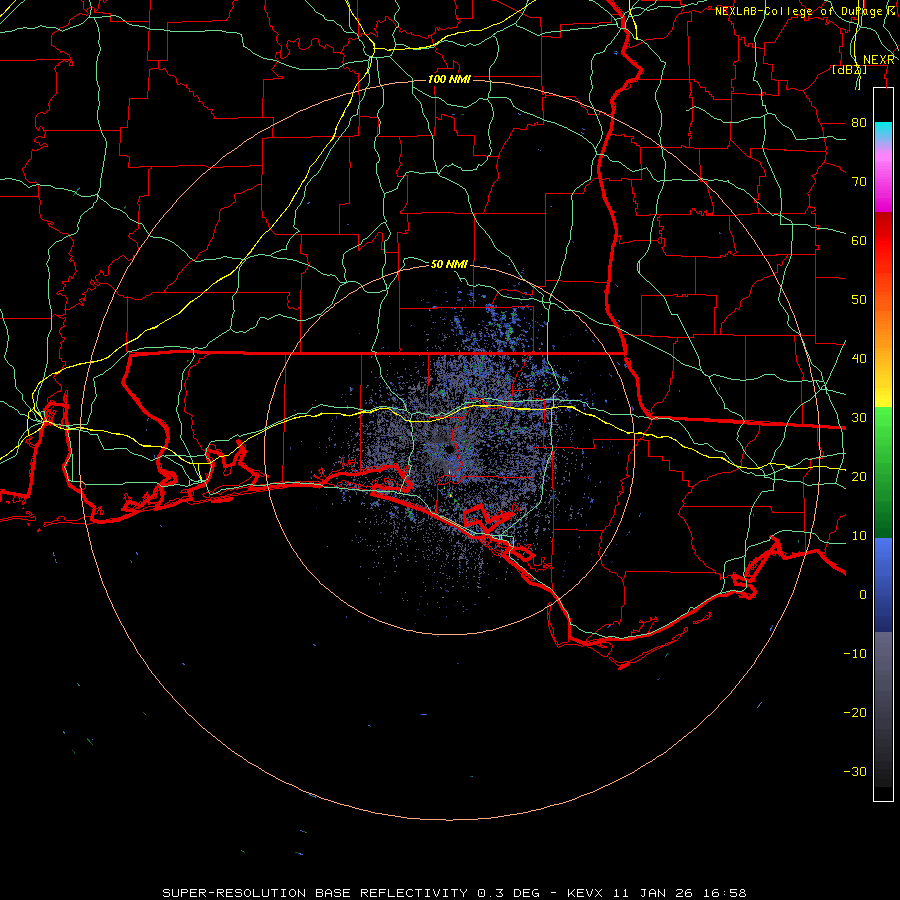Click the NEXR label near the top right

[879, 60]
